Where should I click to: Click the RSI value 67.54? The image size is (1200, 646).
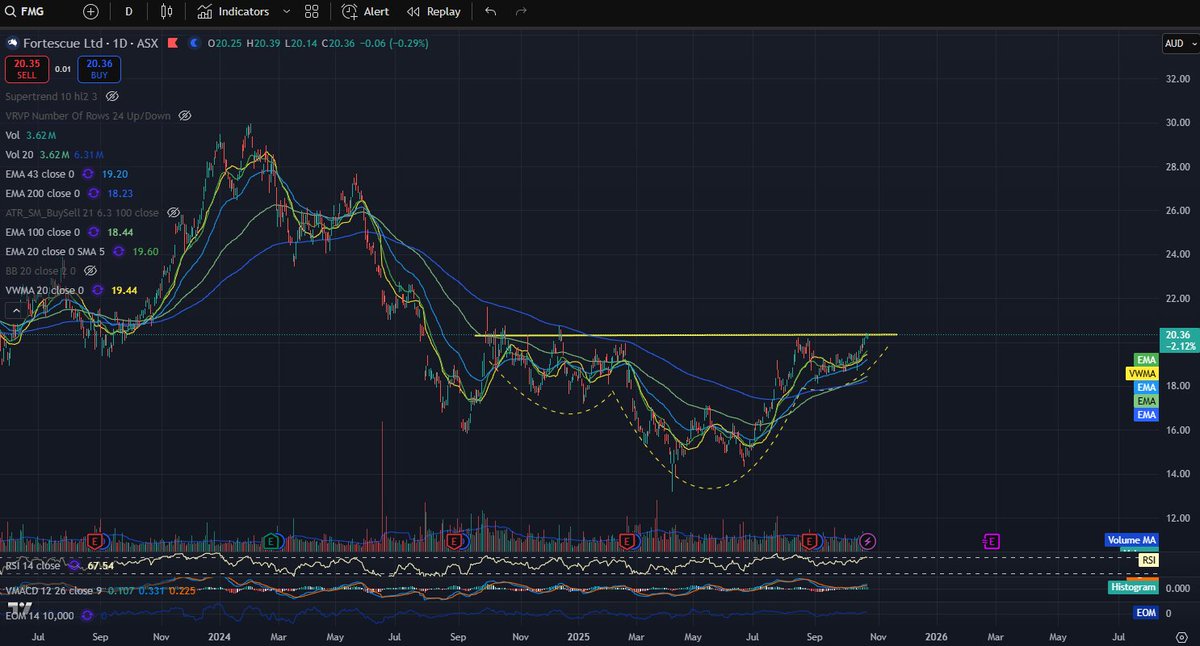(100, 565)
